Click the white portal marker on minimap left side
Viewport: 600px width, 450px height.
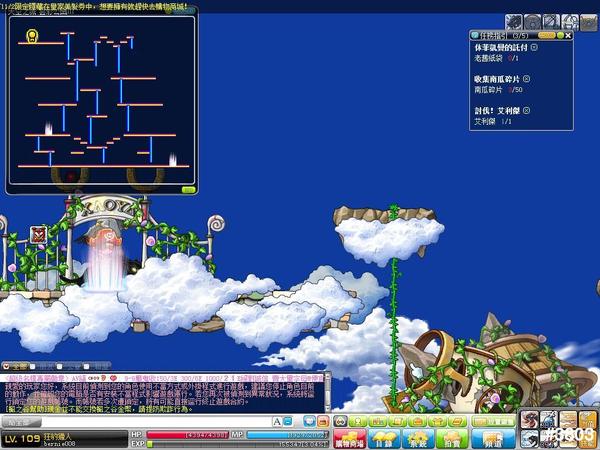pyautogui.click(x=49, y=128)
